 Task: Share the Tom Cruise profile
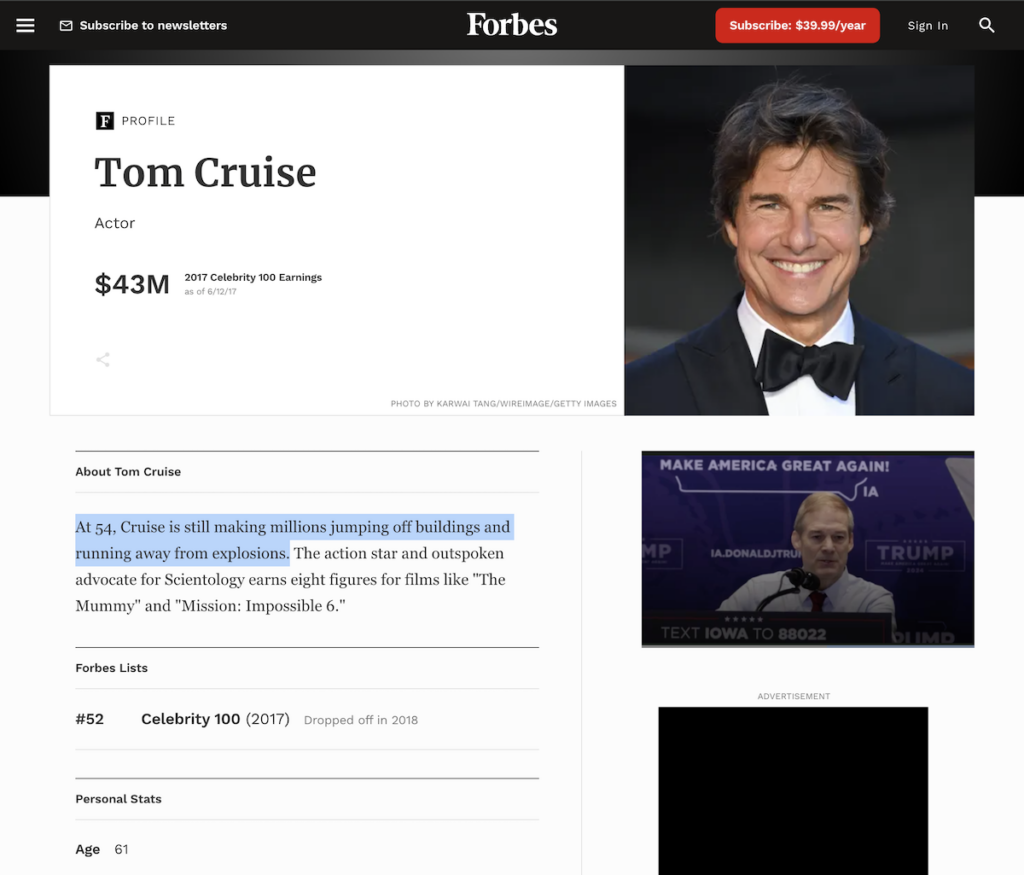coord(103,360)
